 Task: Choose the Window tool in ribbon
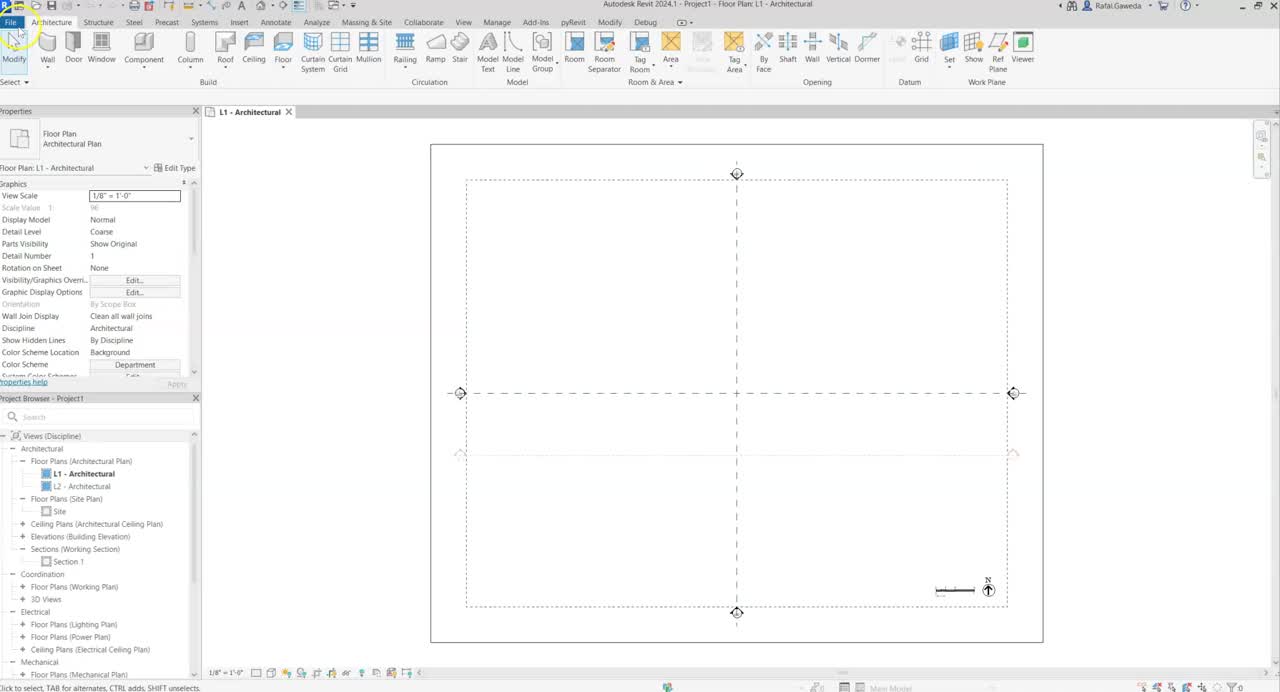pos(101,48)
